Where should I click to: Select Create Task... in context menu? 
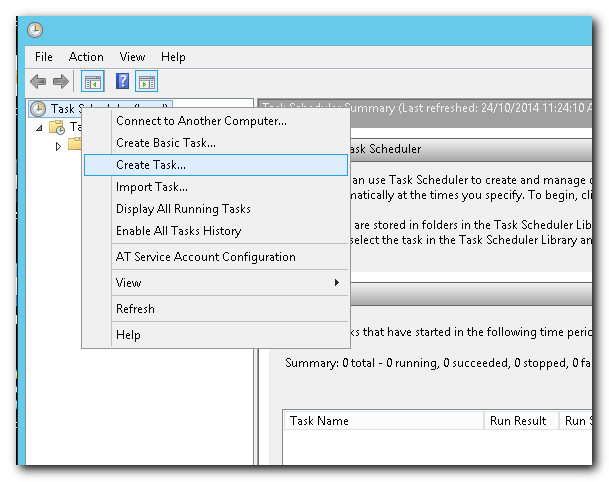(x=216, y=165)
